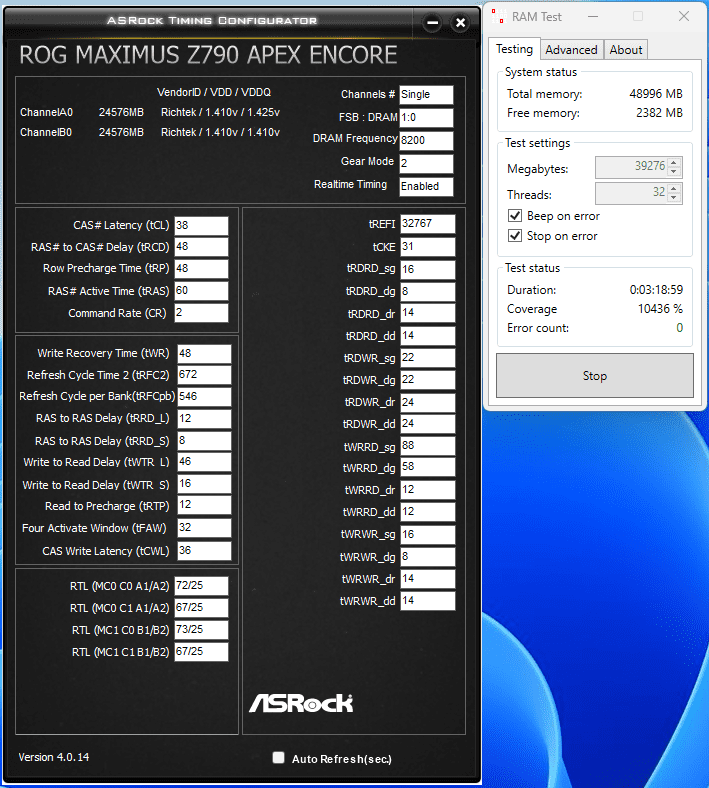Click the tWTR_S value field

205,484
